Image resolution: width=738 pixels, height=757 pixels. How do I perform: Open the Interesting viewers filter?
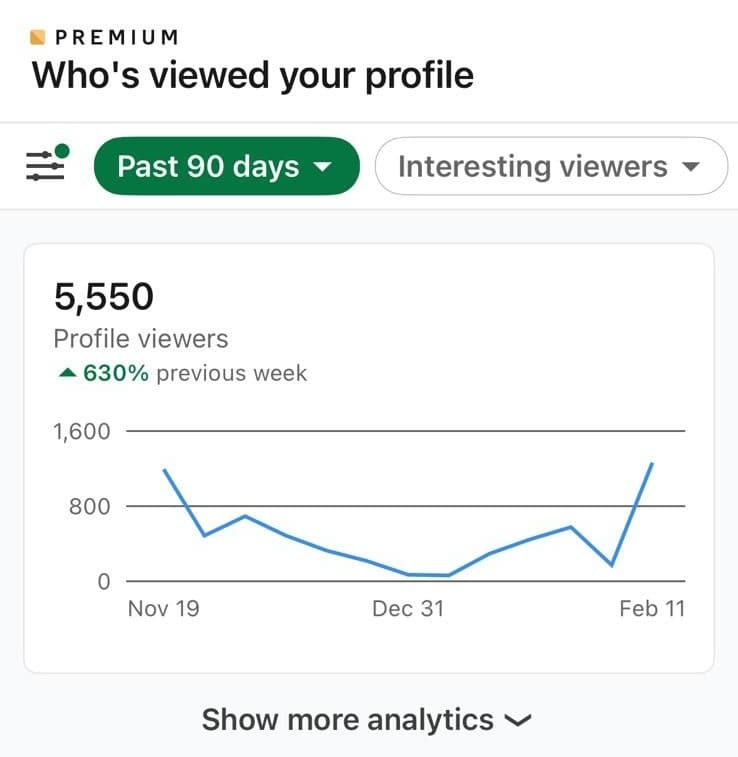[x=550, y=166]
